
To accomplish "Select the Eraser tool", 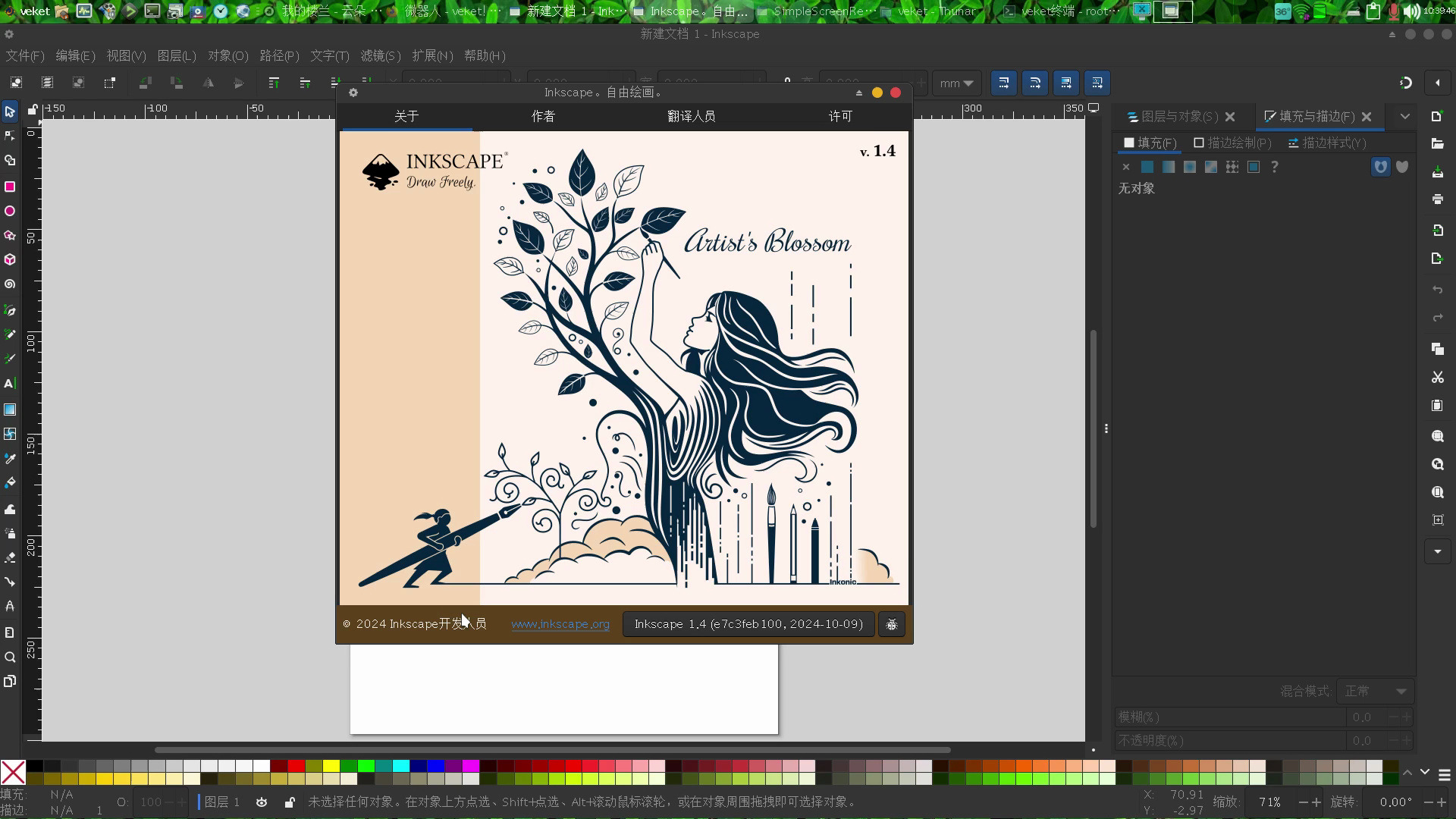I will tap(10, 557).
